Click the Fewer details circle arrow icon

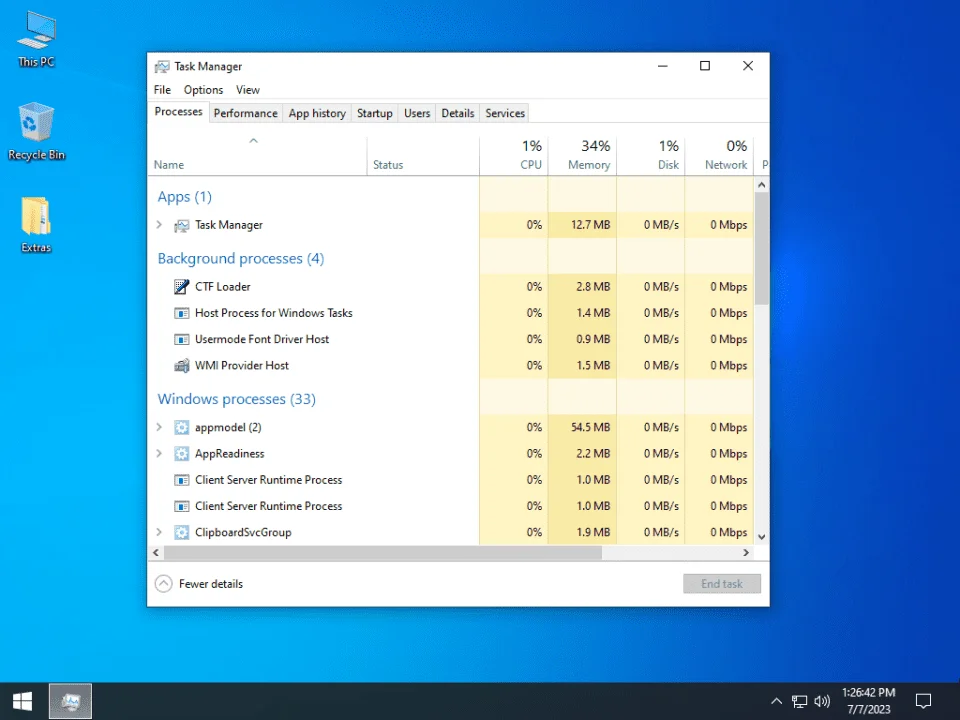163,584
